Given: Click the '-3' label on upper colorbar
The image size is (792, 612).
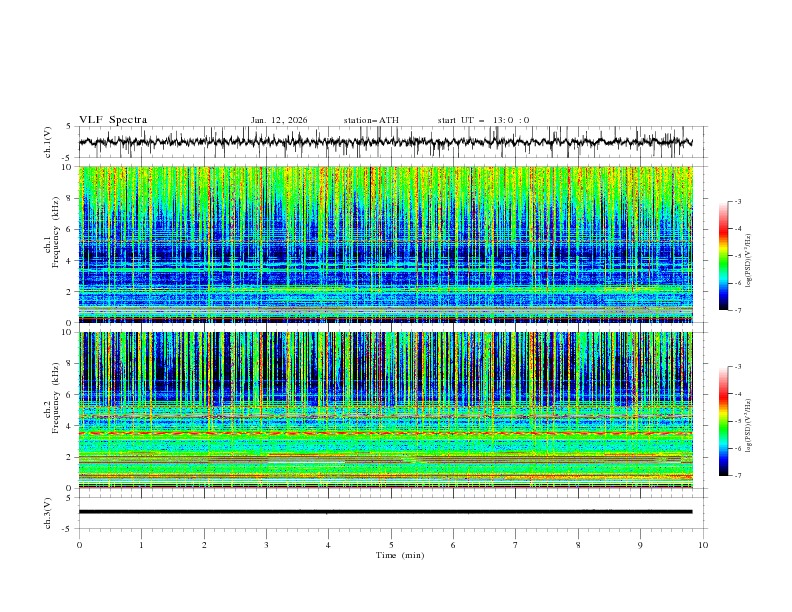Looking at the screenshot, I should (737, 201).
